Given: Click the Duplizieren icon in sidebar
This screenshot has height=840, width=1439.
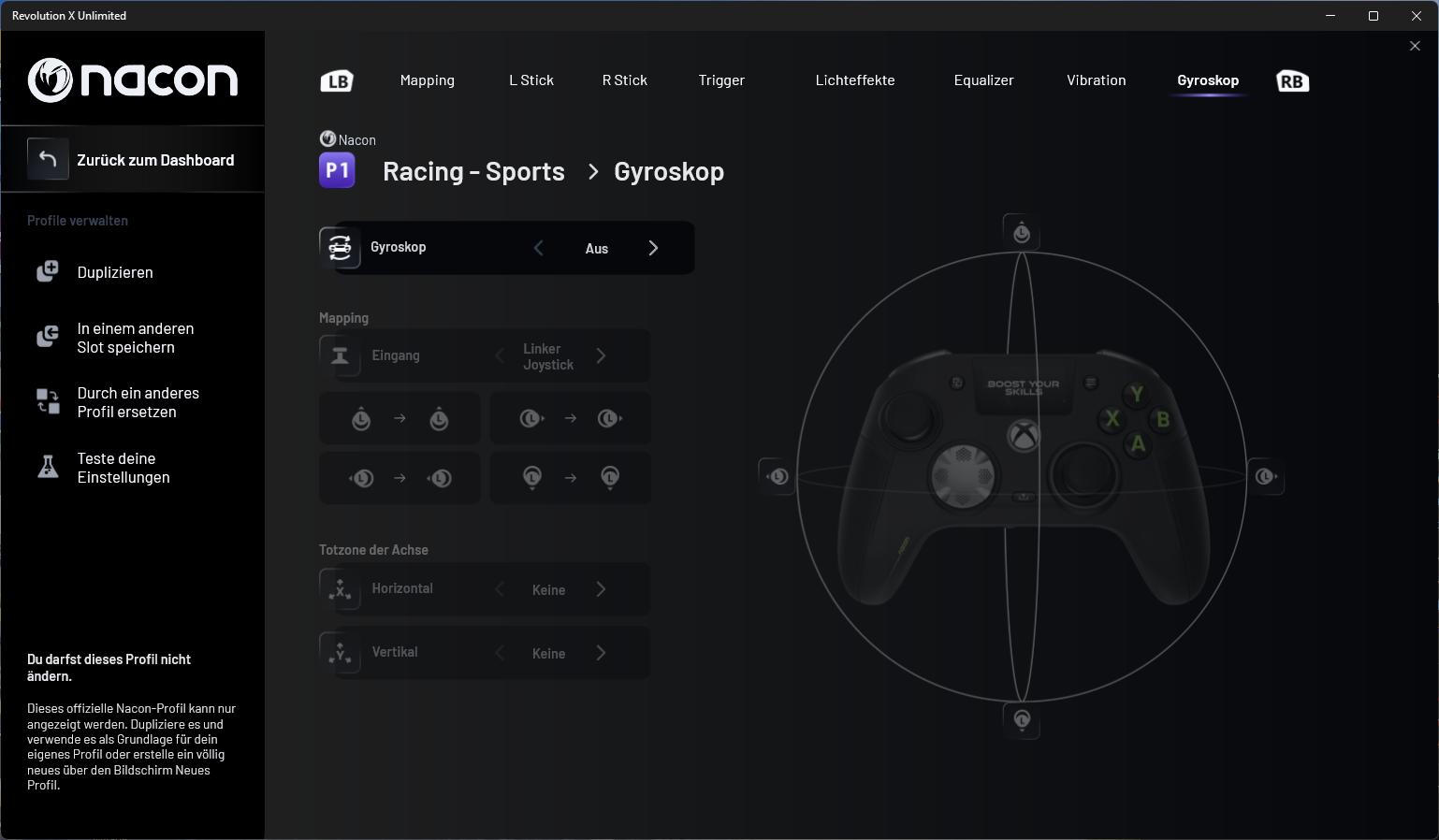Looking at the screenshot, I should [48, 272].
